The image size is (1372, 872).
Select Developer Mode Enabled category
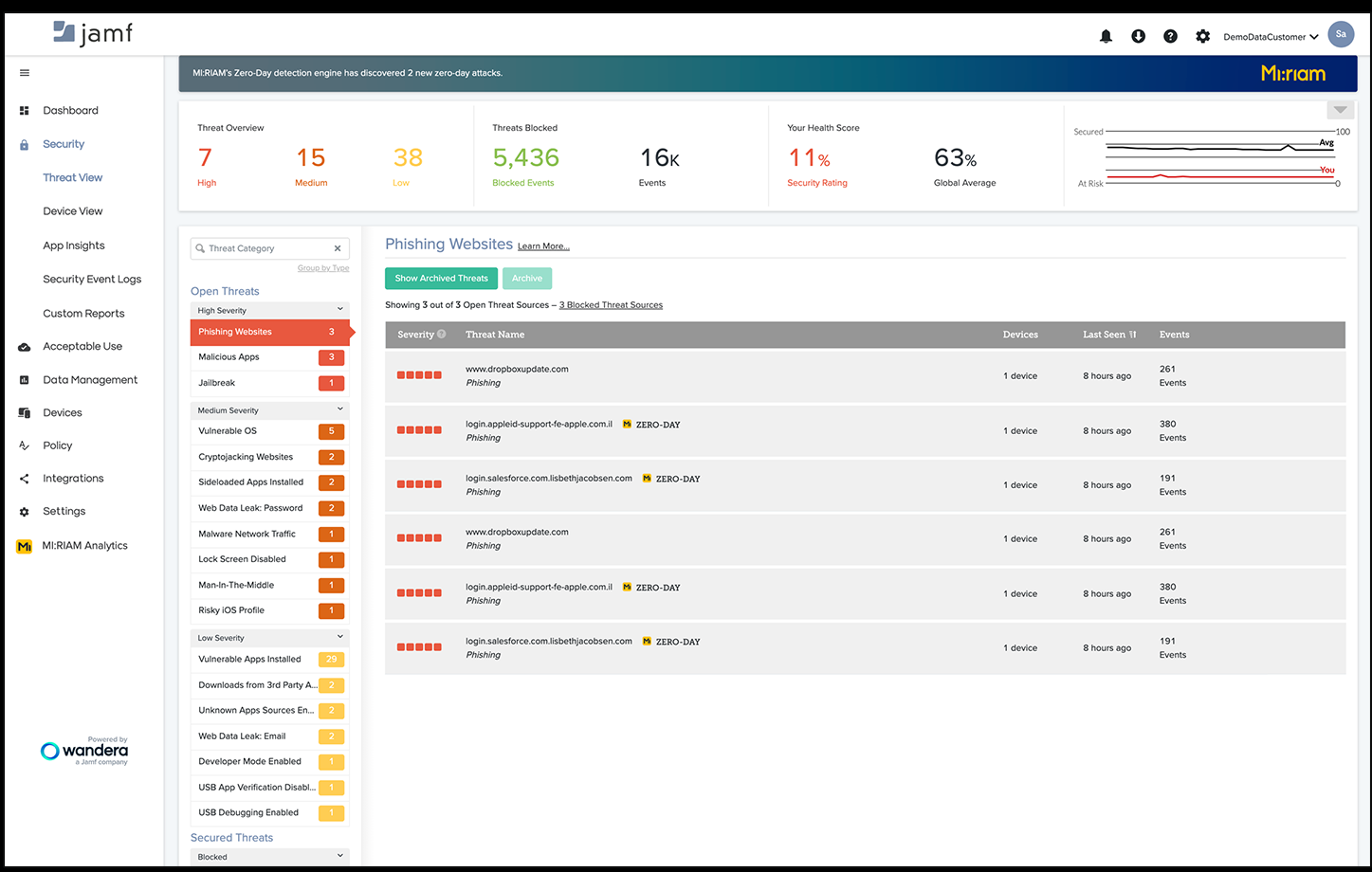pos(269,762)
